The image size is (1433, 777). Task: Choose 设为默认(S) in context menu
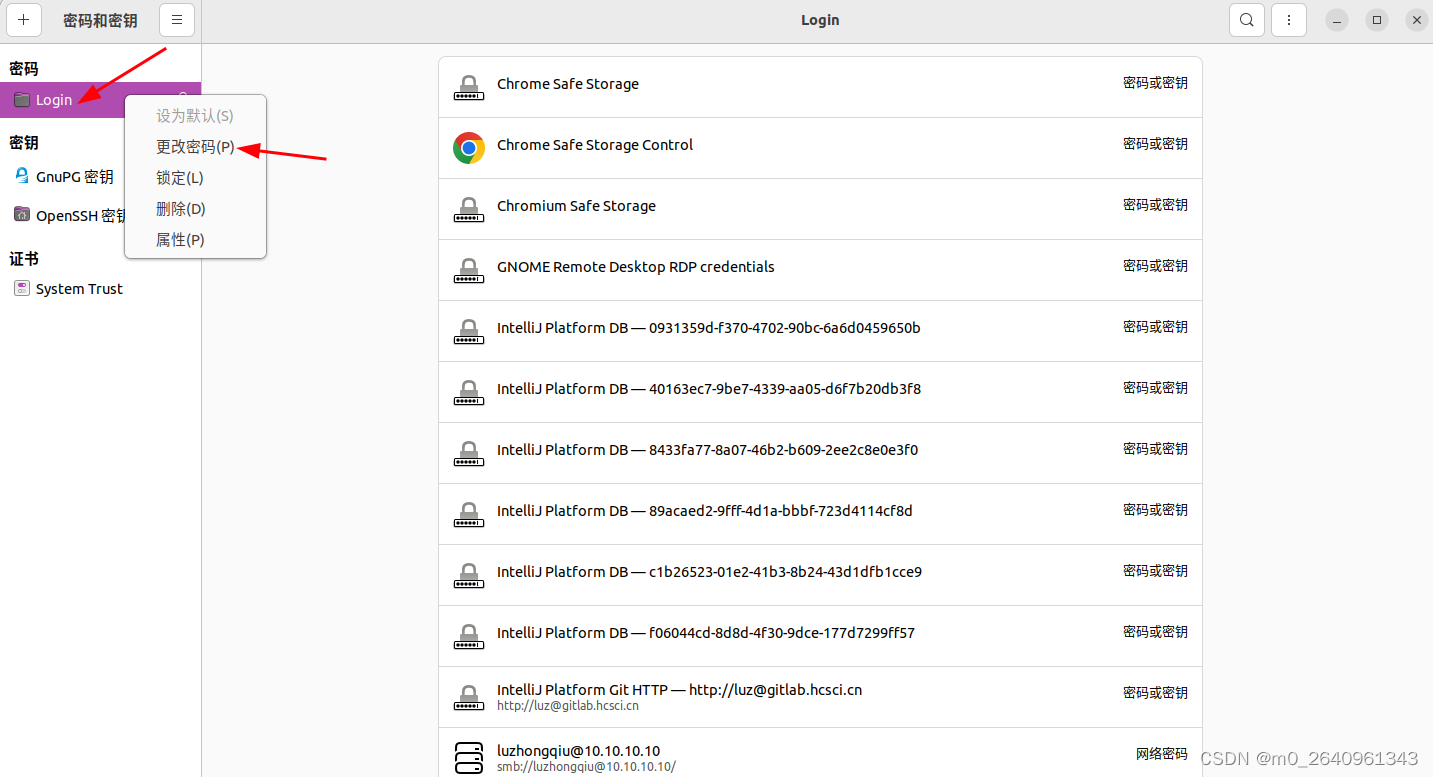[195, 116]
